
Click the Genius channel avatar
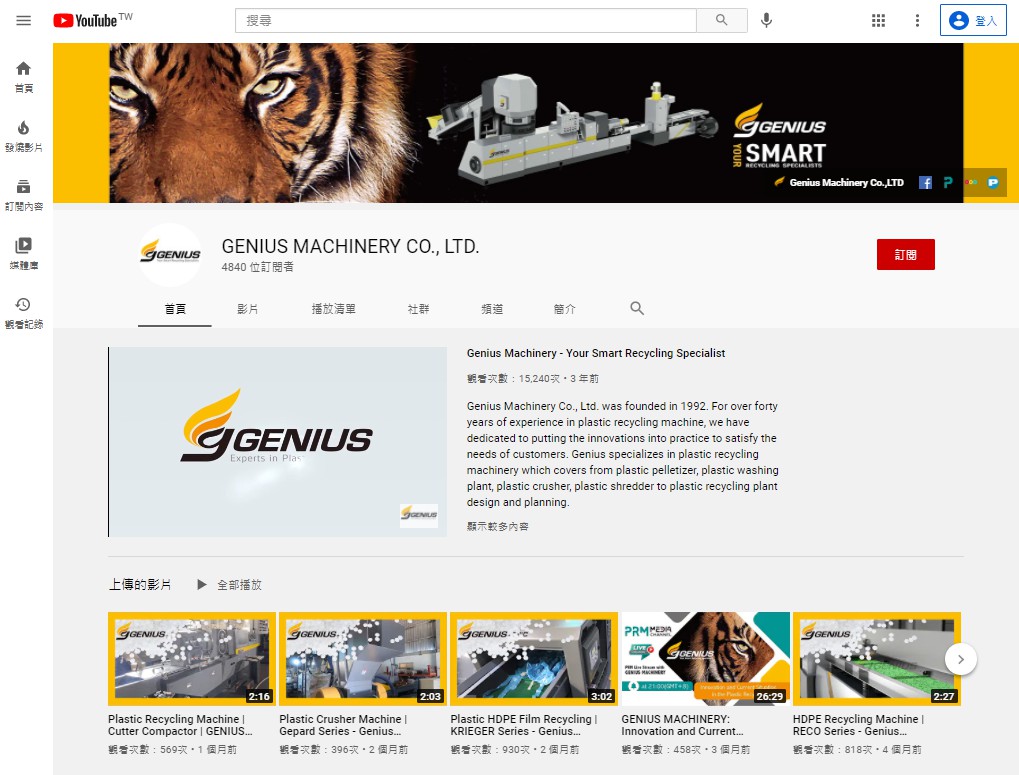point(170,255)
